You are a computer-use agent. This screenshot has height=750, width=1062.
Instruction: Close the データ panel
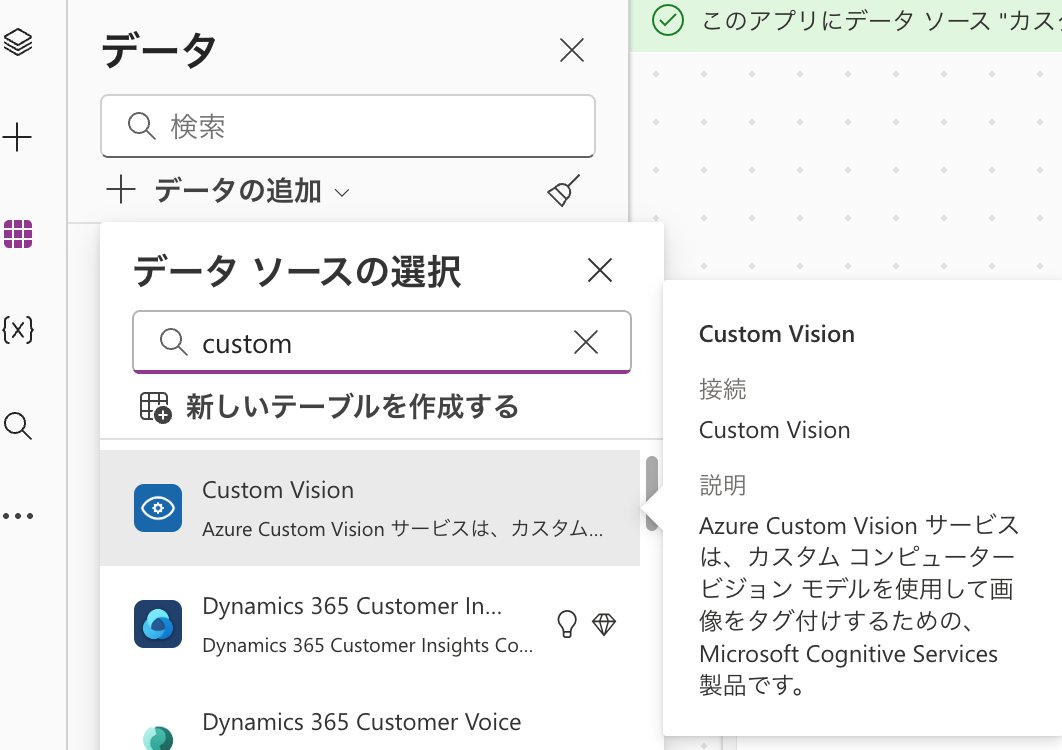coord(572,50)
